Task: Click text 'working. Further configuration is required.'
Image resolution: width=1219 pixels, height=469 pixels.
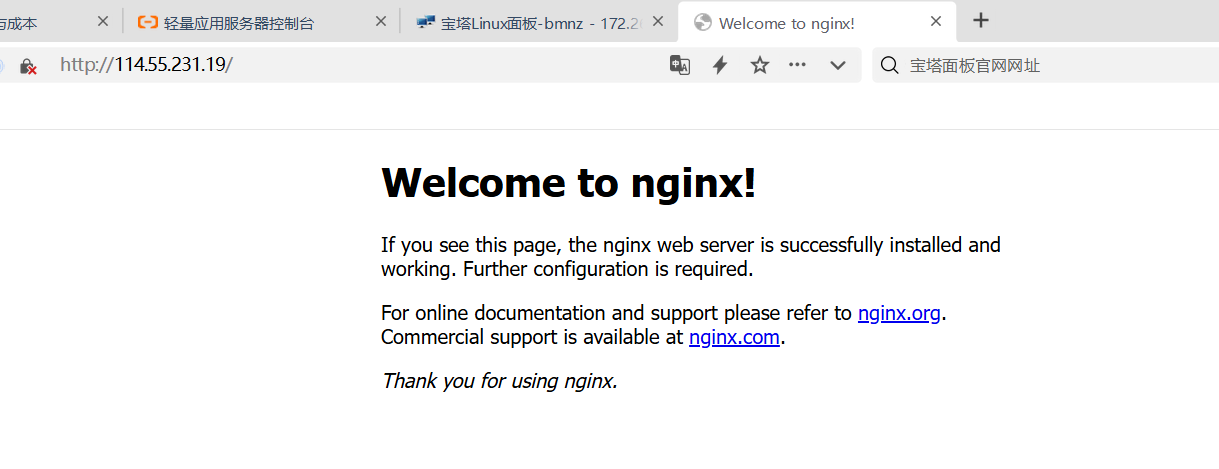Action: (x=567, y=269)
